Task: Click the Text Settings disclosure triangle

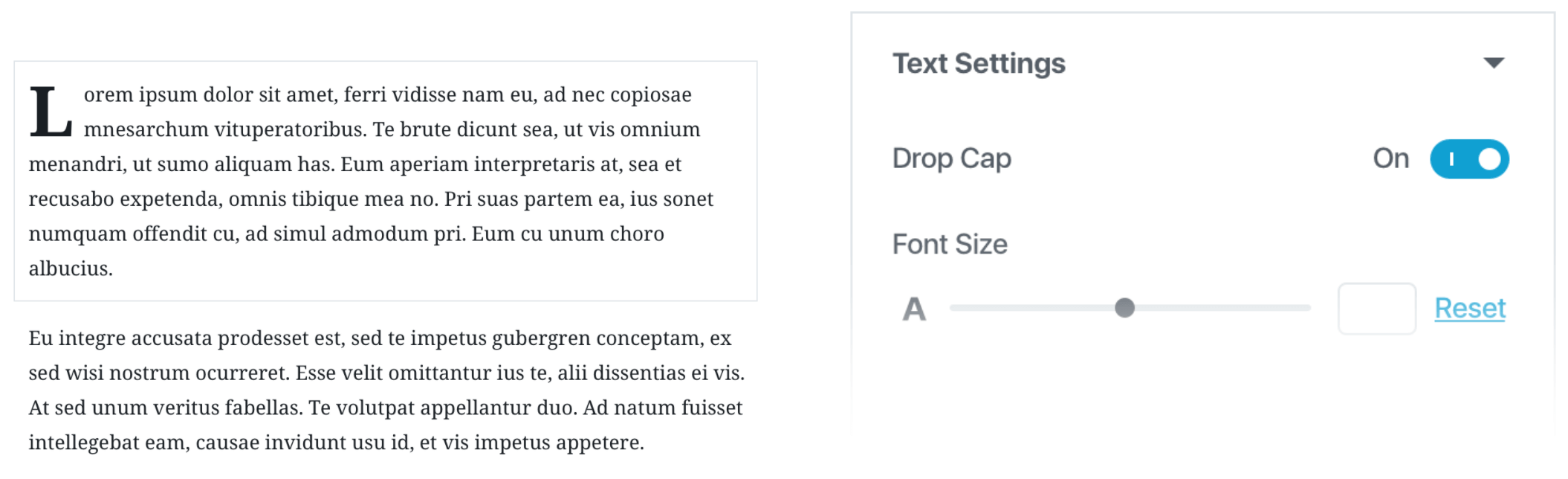Action: tap(1493, 63)
